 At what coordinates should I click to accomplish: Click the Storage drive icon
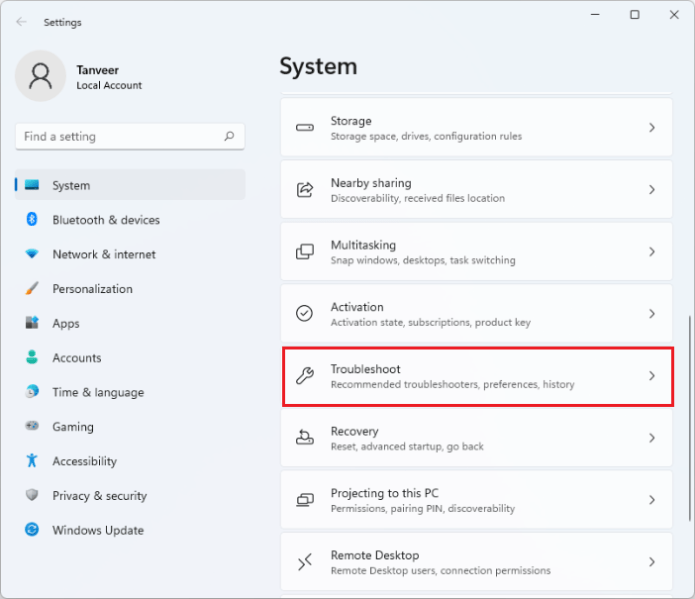tap(305, 128)
